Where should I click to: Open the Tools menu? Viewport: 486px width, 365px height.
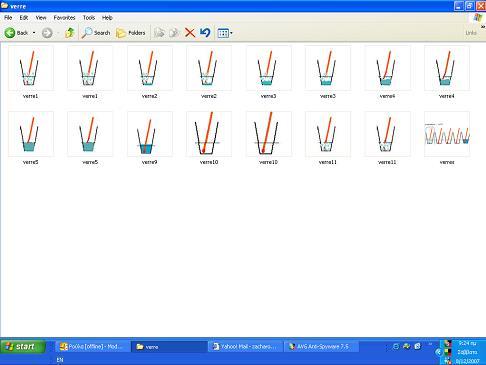tap(89, 18)
